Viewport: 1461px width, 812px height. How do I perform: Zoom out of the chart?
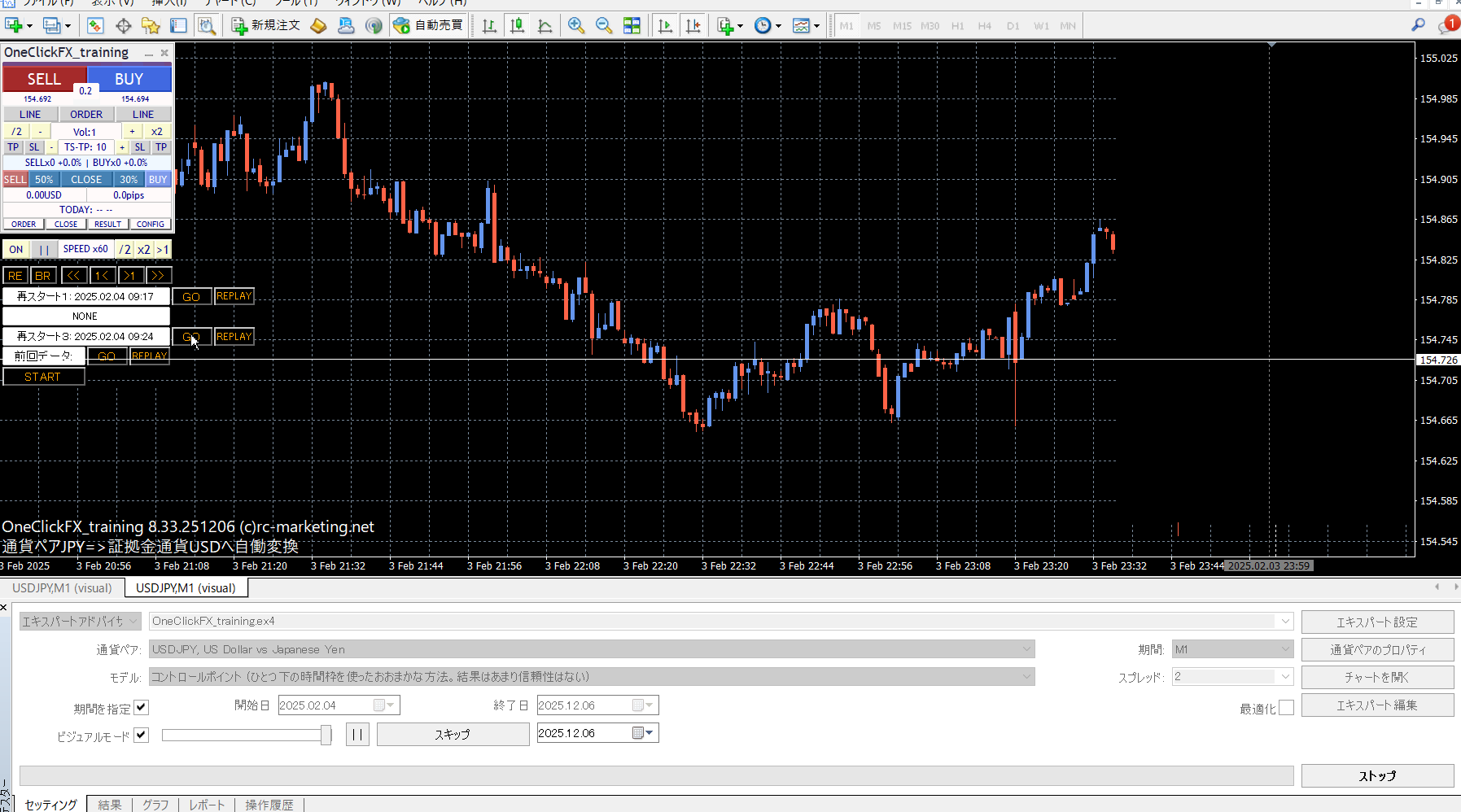[604, 25]
